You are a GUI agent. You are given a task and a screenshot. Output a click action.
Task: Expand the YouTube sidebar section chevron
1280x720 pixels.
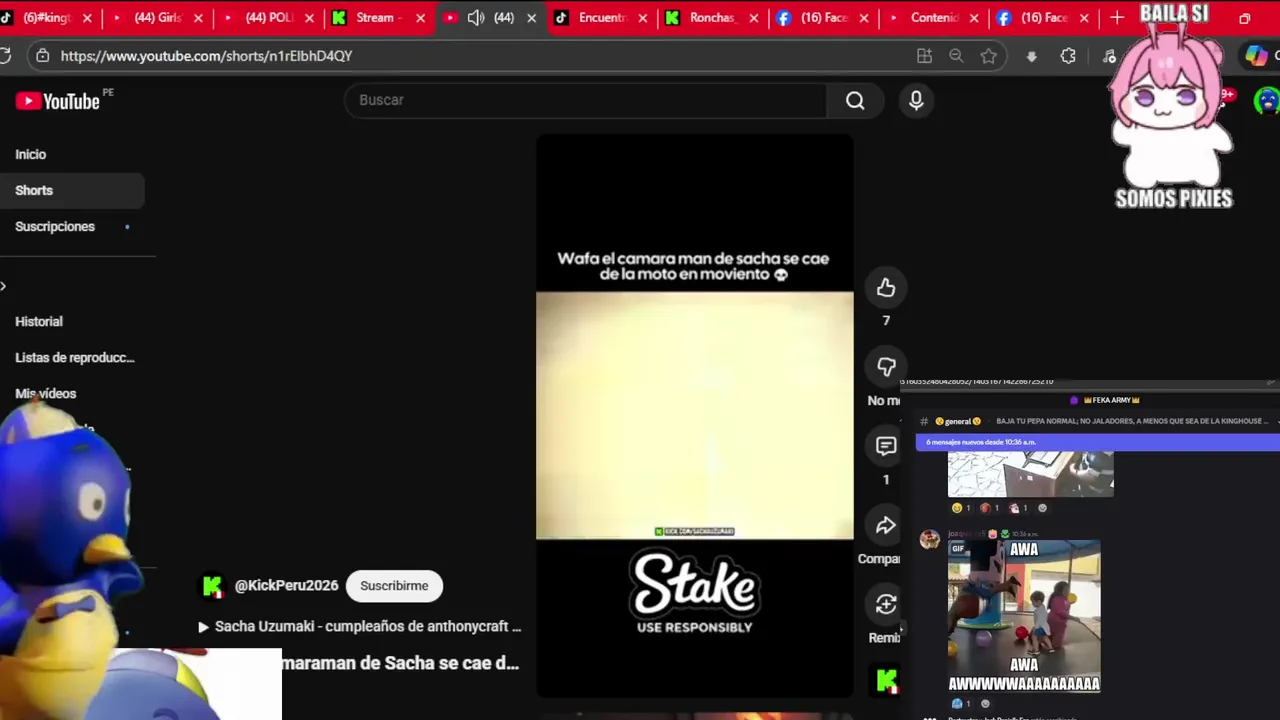pyautogui.click(x=3, y=287)
